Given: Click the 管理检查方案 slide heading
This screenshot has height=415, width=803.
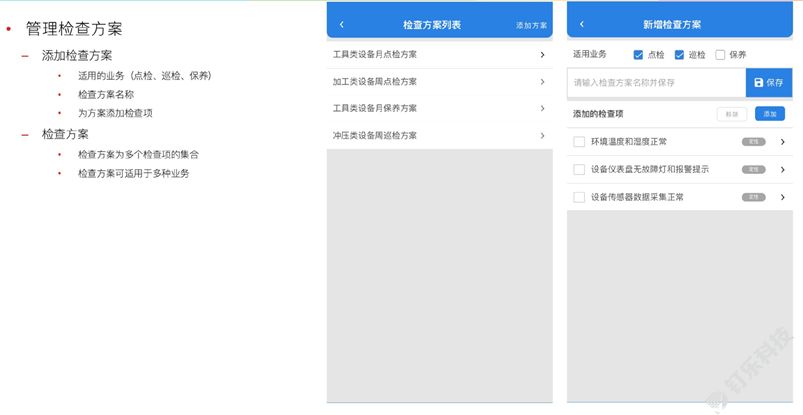Looking at the screenshot, I should click(74, 29).
